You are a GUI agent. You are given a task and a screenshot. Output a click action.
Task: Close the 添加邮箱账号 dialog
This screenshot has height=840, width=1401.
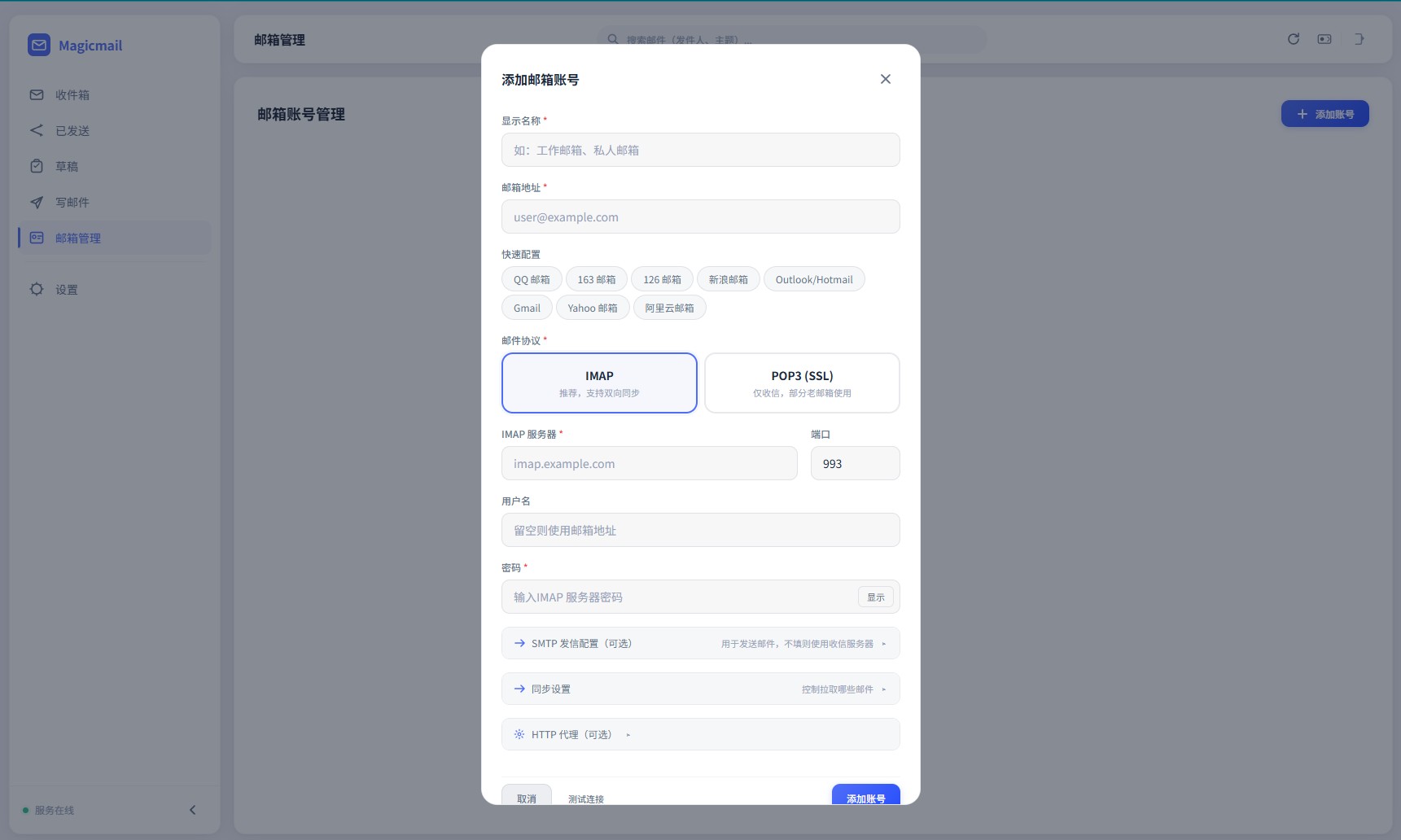pyautogui.click(x=886, y=79)
